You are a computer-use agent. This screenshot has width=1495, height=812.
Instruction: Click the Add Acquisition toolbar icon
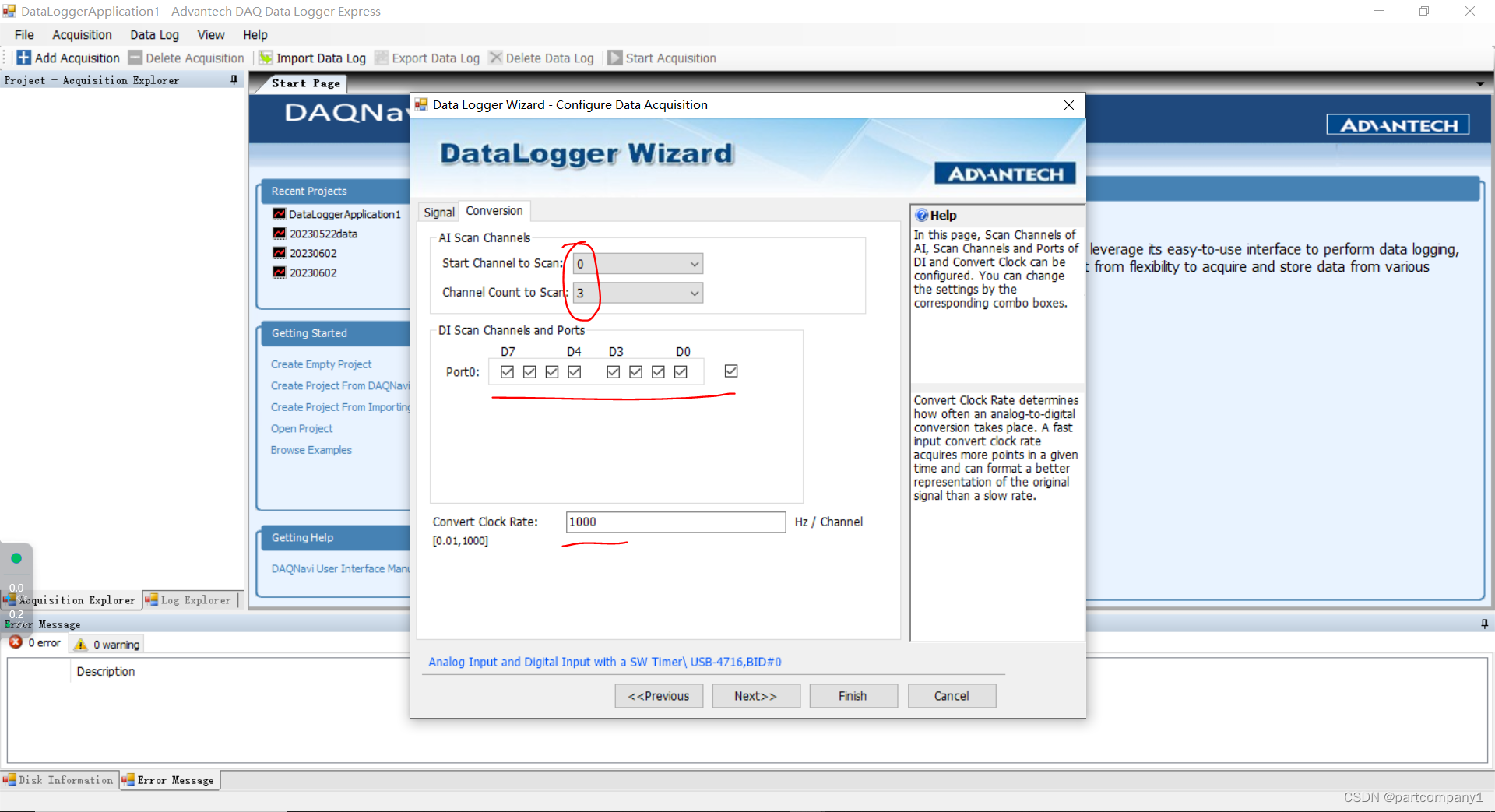(x=23, y=58)
